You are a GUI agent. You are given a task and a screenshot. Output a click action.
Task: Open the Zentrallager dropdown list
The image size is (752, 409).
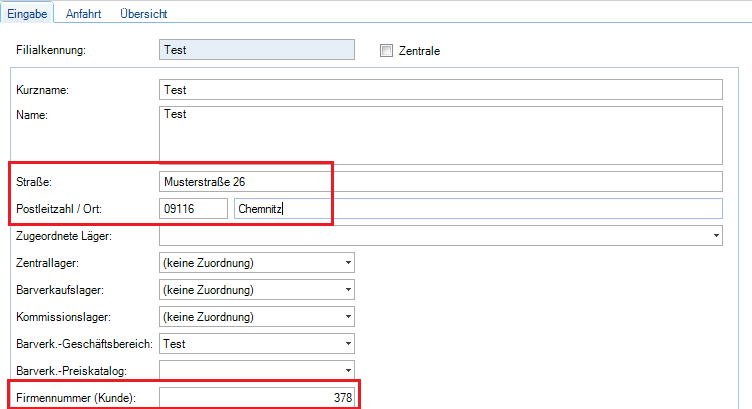click(348, 262)
